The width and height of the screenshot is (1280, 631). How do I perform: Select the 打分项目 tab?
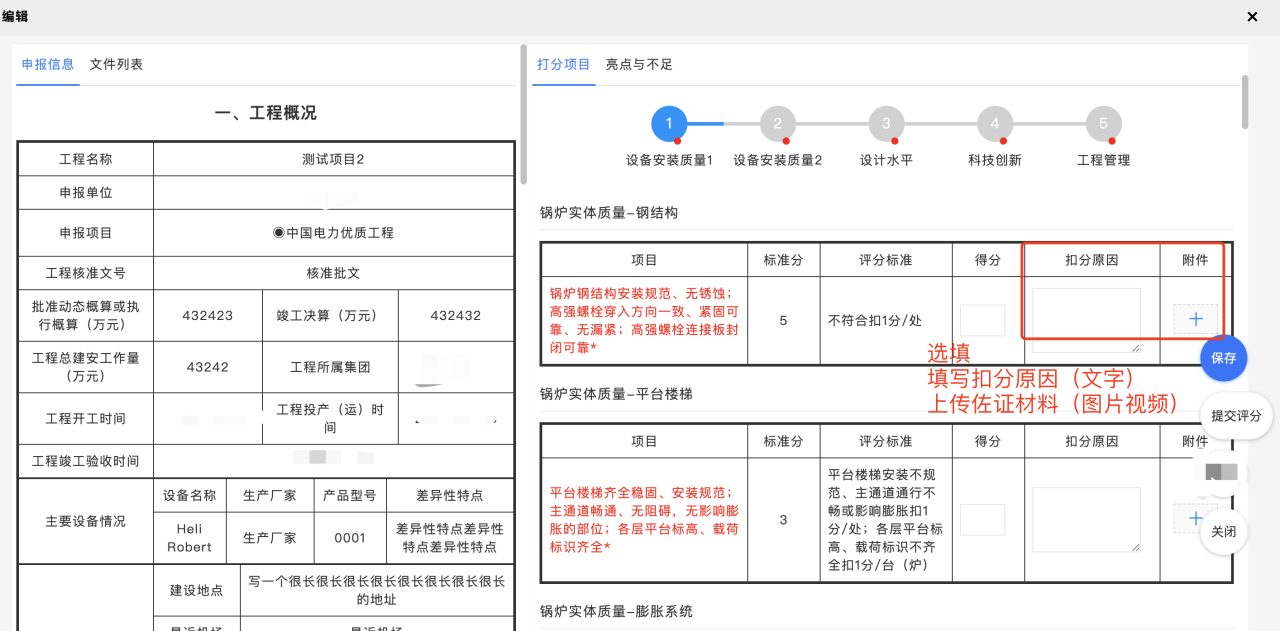point(564,64)
